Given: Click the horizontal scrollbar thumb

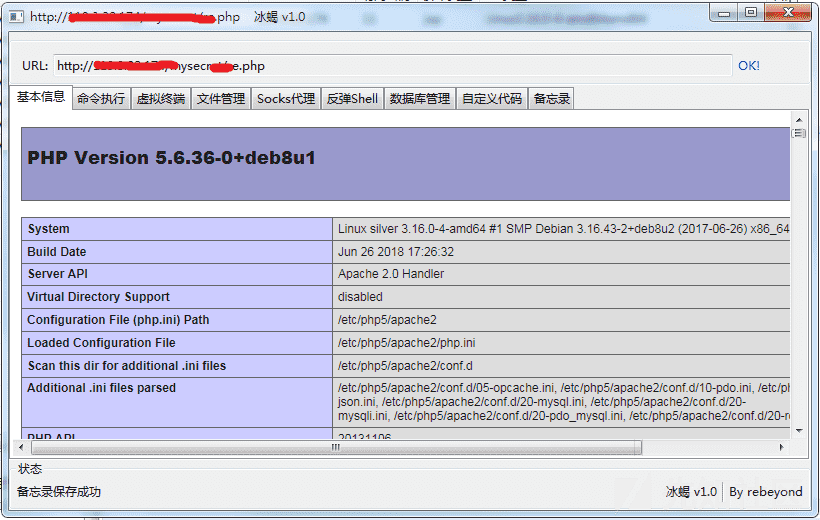Looking at the screenshot, I should [x=336, y=447].
